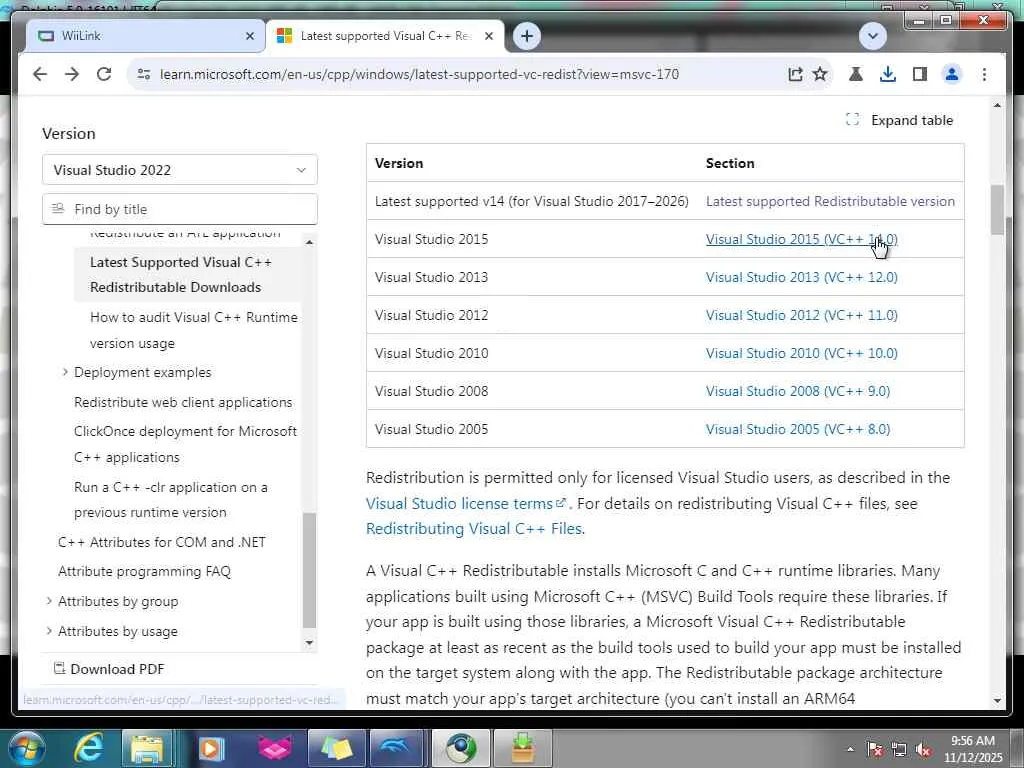Open Visual Studio 2012 (VC++ 11.0) link
1024x768 pixels.
coord(801,315)
